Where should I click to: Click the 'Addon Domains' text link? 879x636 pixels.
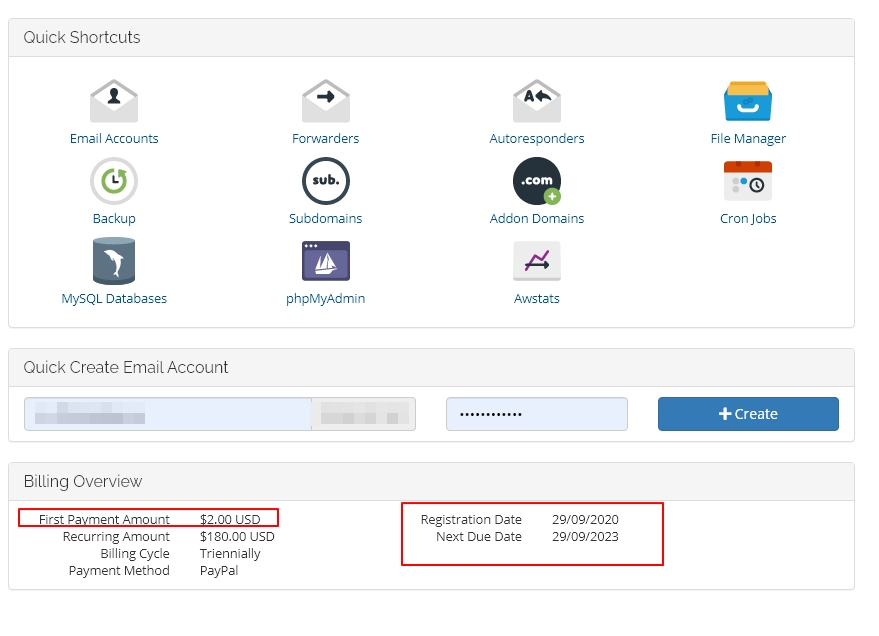[x=537, y=219]
